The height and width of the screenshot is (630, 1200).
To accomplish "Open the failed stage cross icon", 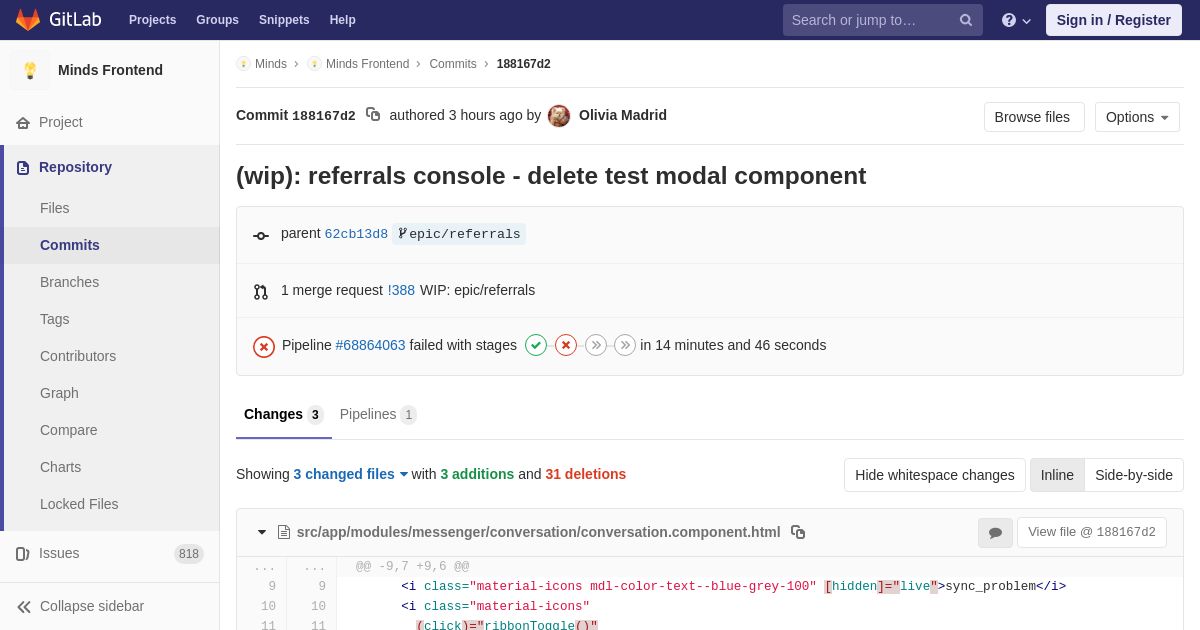I will point(566,345).
